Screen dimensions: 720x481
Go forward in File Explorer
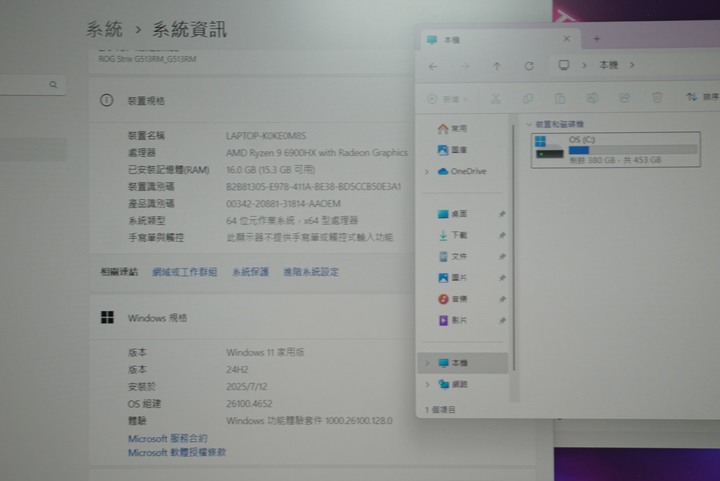pyautogui.click(x=465, y=67)
